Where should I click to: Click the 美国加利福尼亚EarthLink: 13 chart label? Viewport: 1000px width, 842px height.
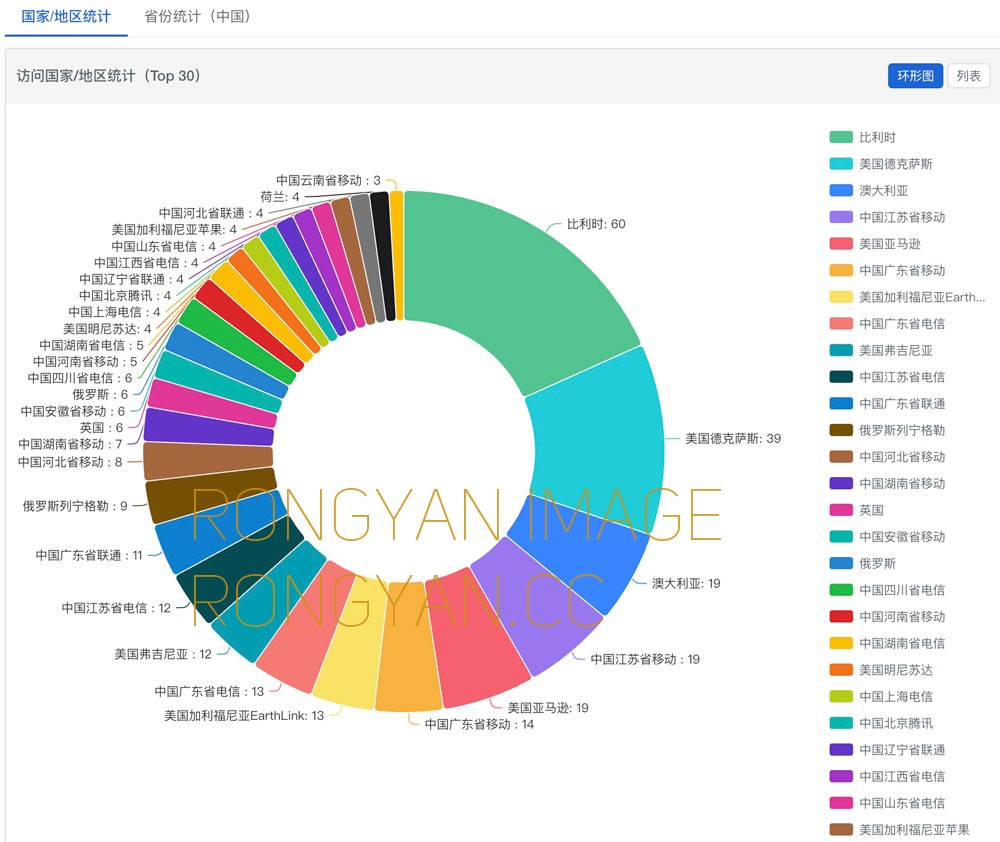point(244,715)
